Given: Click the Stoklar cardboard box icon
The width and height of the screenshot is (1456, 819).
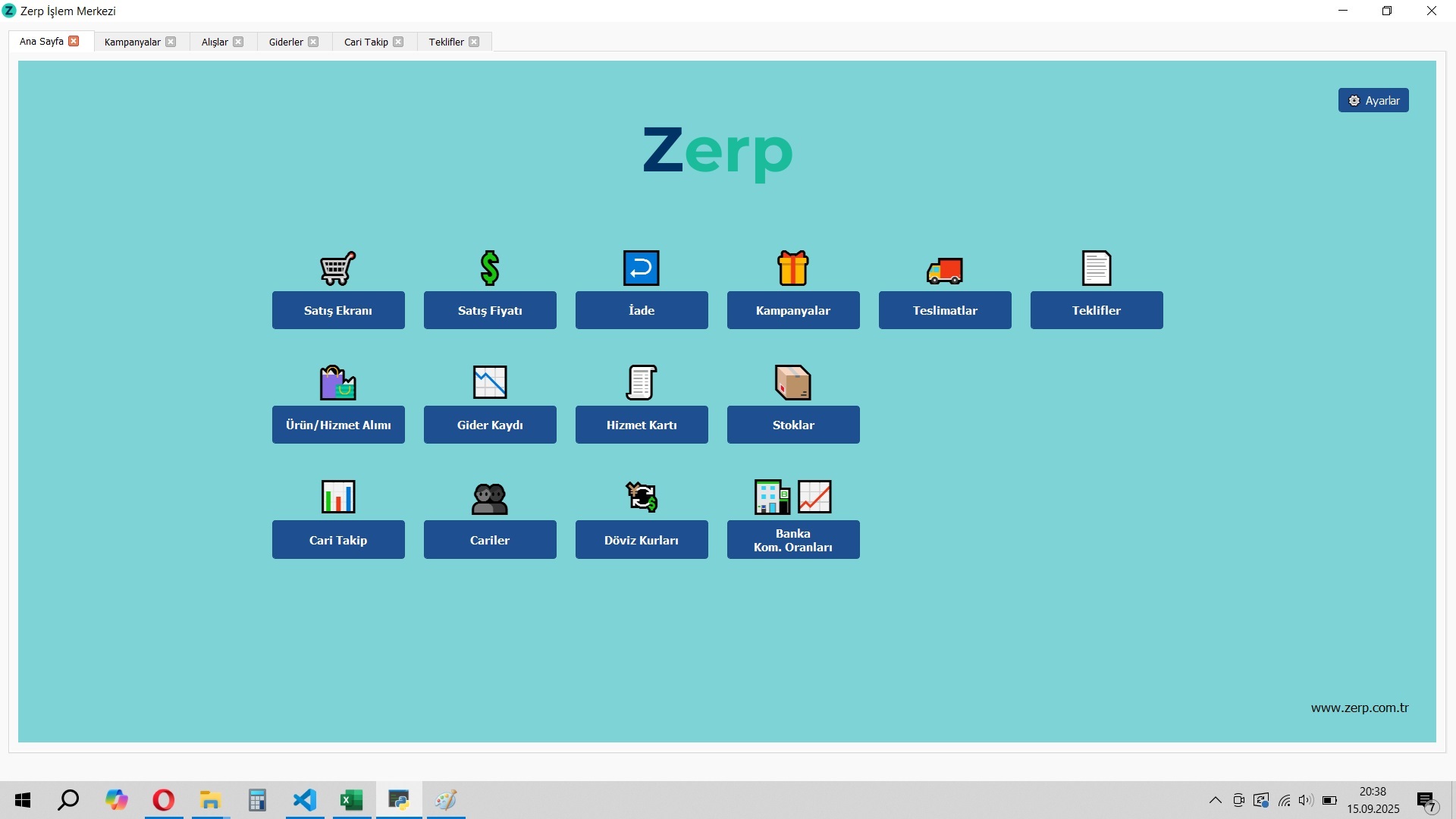Looking at the screenshot, I should coord(792,382).
